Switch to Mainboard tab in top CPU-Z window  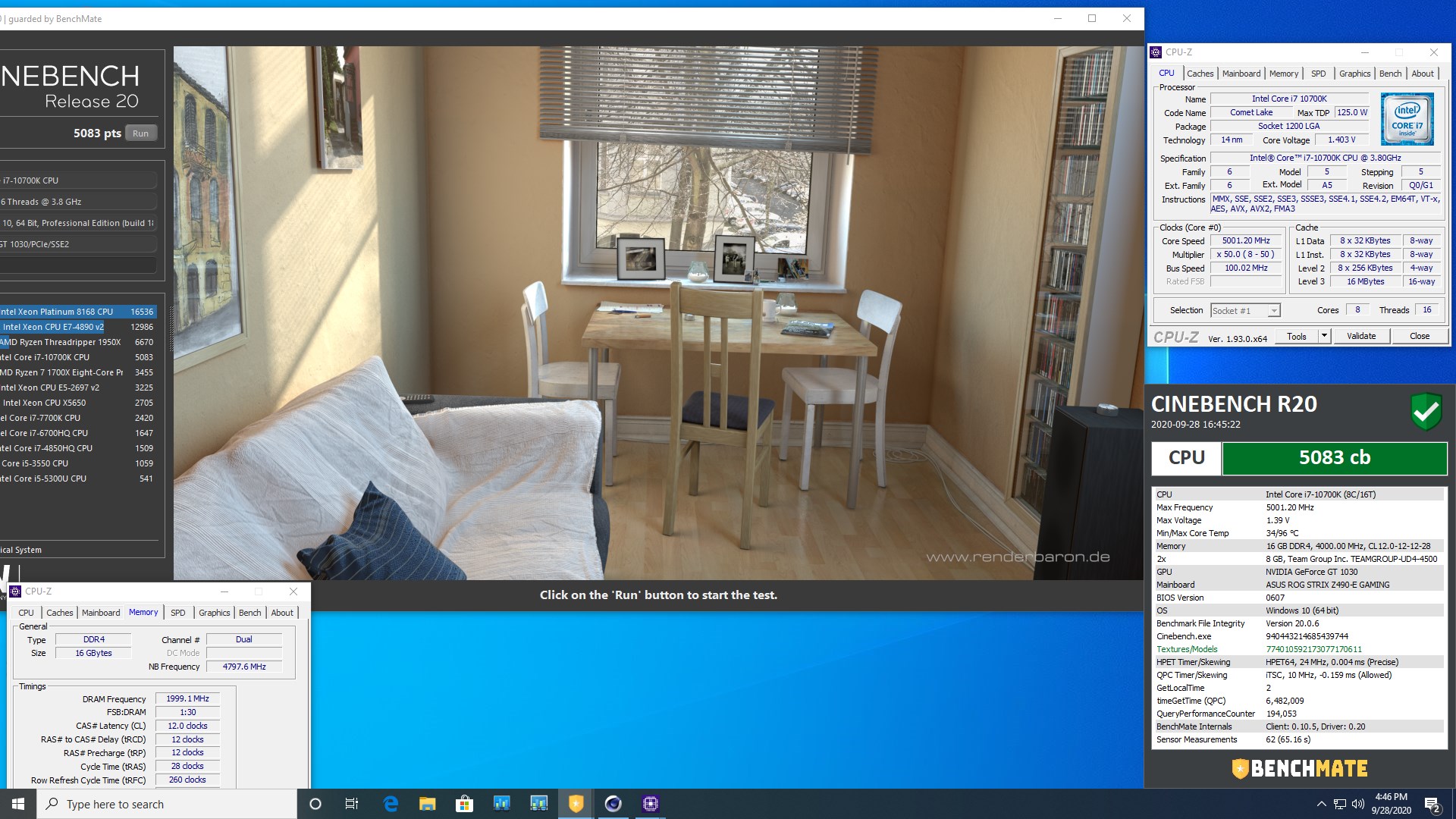1241,74
